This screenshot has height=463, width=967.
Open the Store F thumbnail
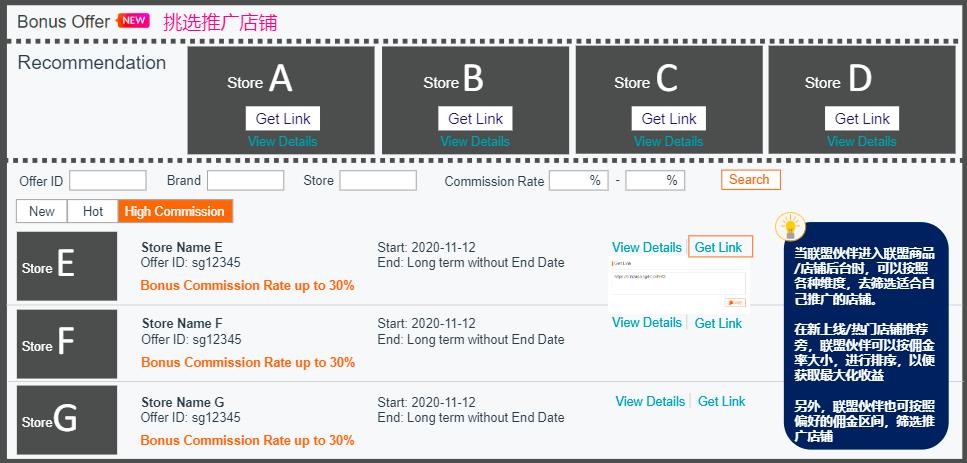67,344
